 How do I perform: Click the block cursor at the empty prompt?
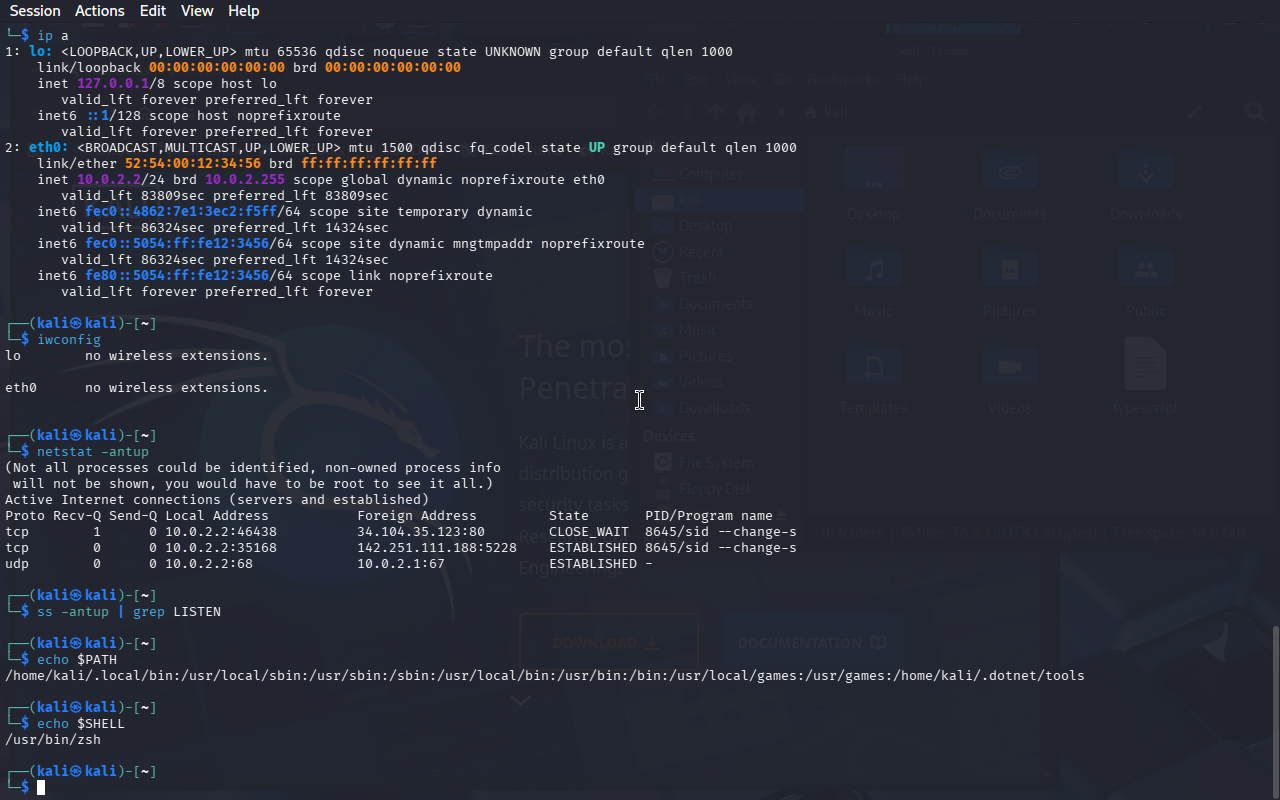41,788
